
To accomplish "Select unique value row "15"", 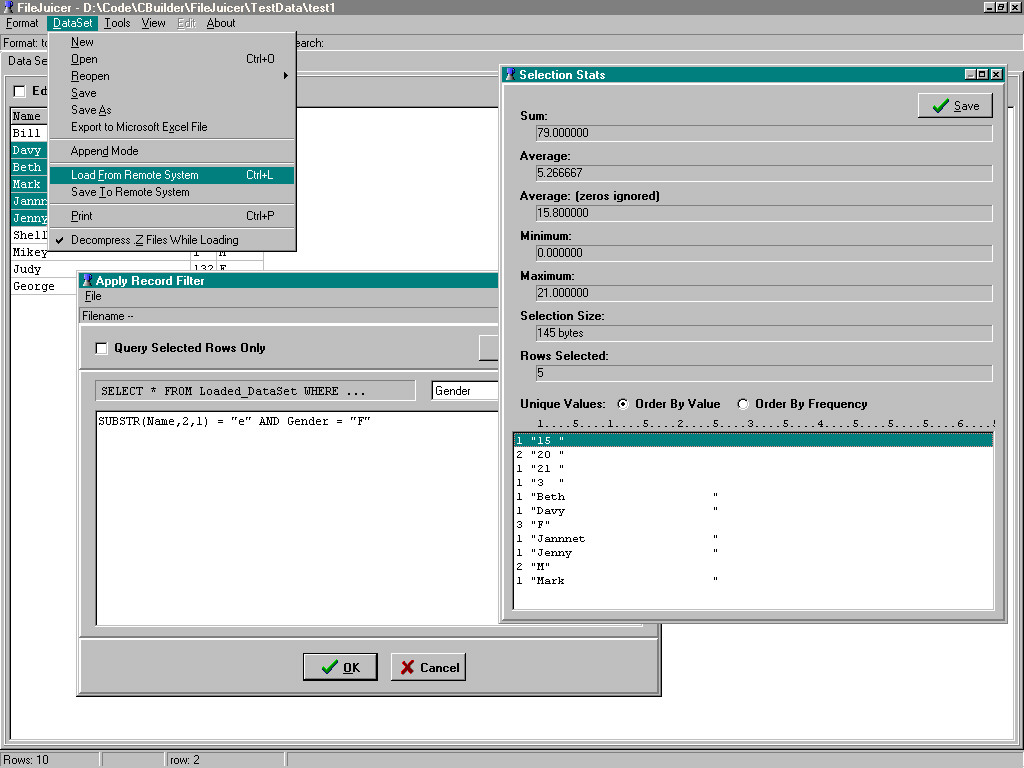I will point(754,440).
